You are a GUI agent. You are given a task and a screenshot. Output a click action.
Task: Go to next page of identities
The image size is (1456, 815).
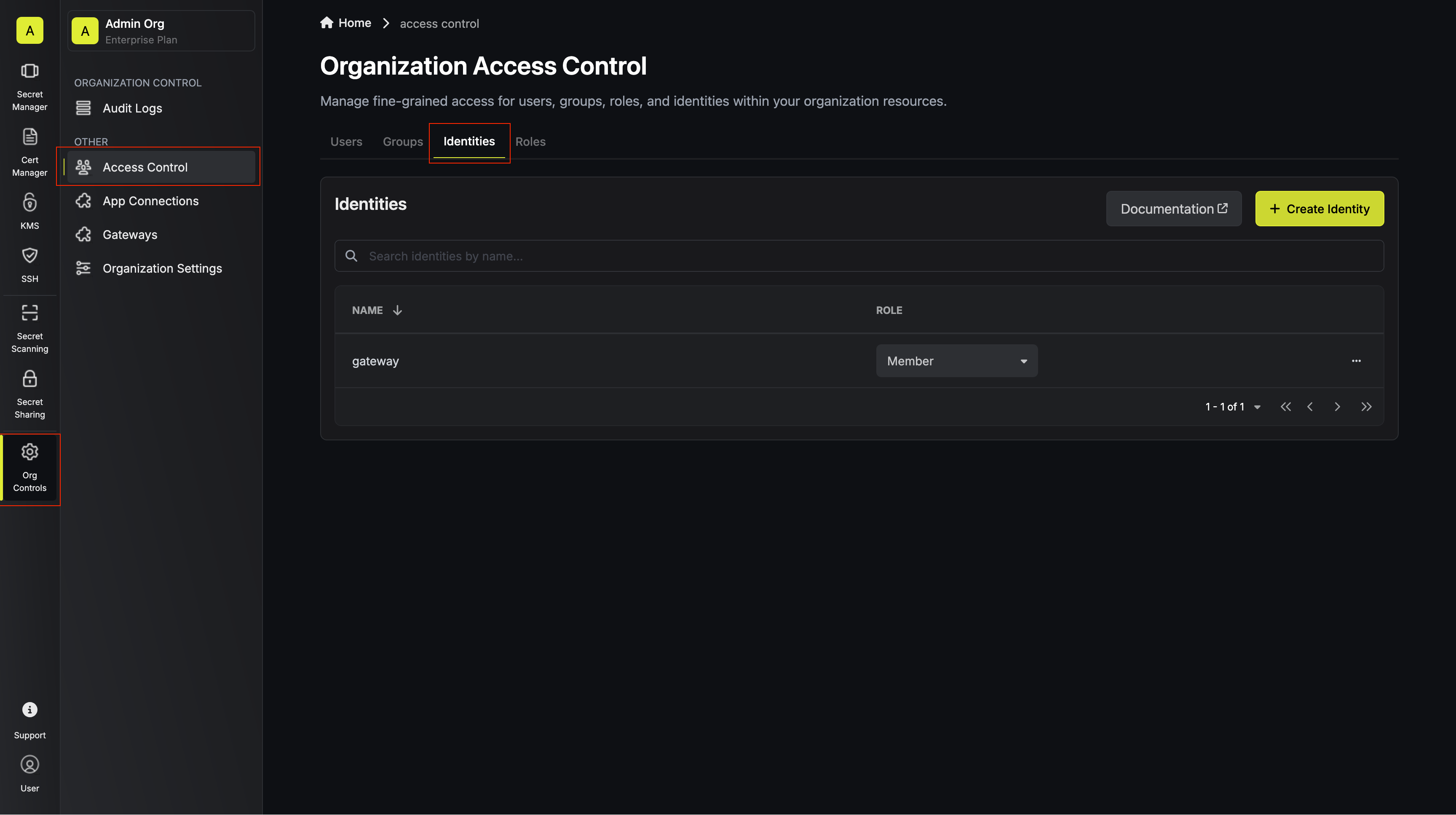[1337, 407]
